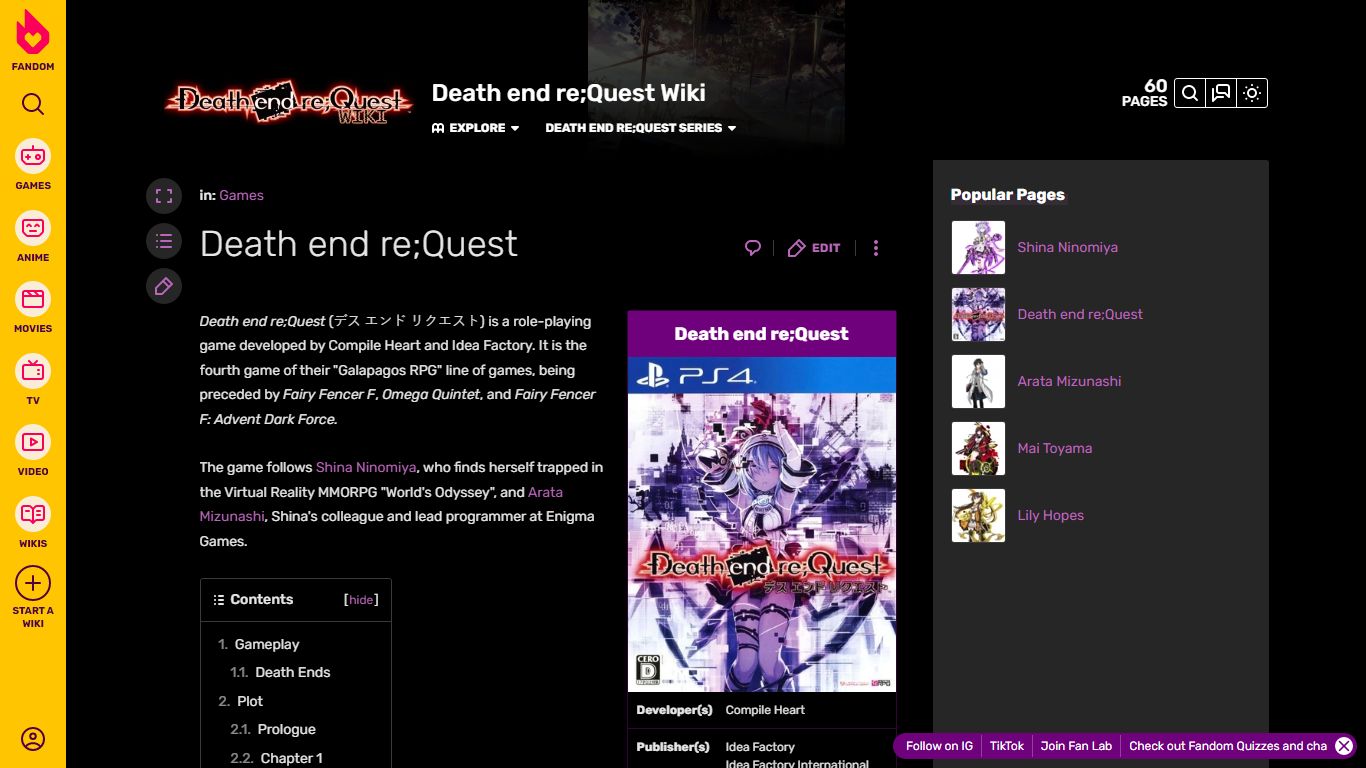Viewport: 1366px width, 768px height.
Task: Open the Movies category icon
Action: 33,299
